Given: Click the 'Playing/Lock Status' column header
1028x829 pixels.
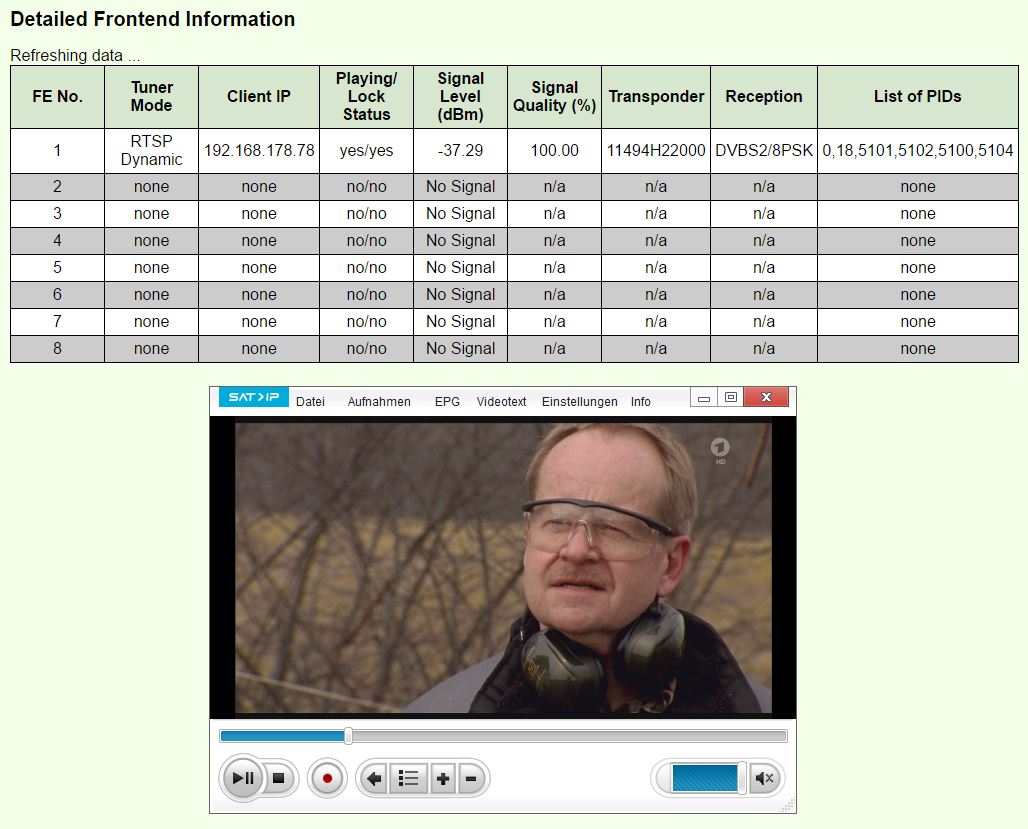Looking at the screenshot, I should 366,96.
